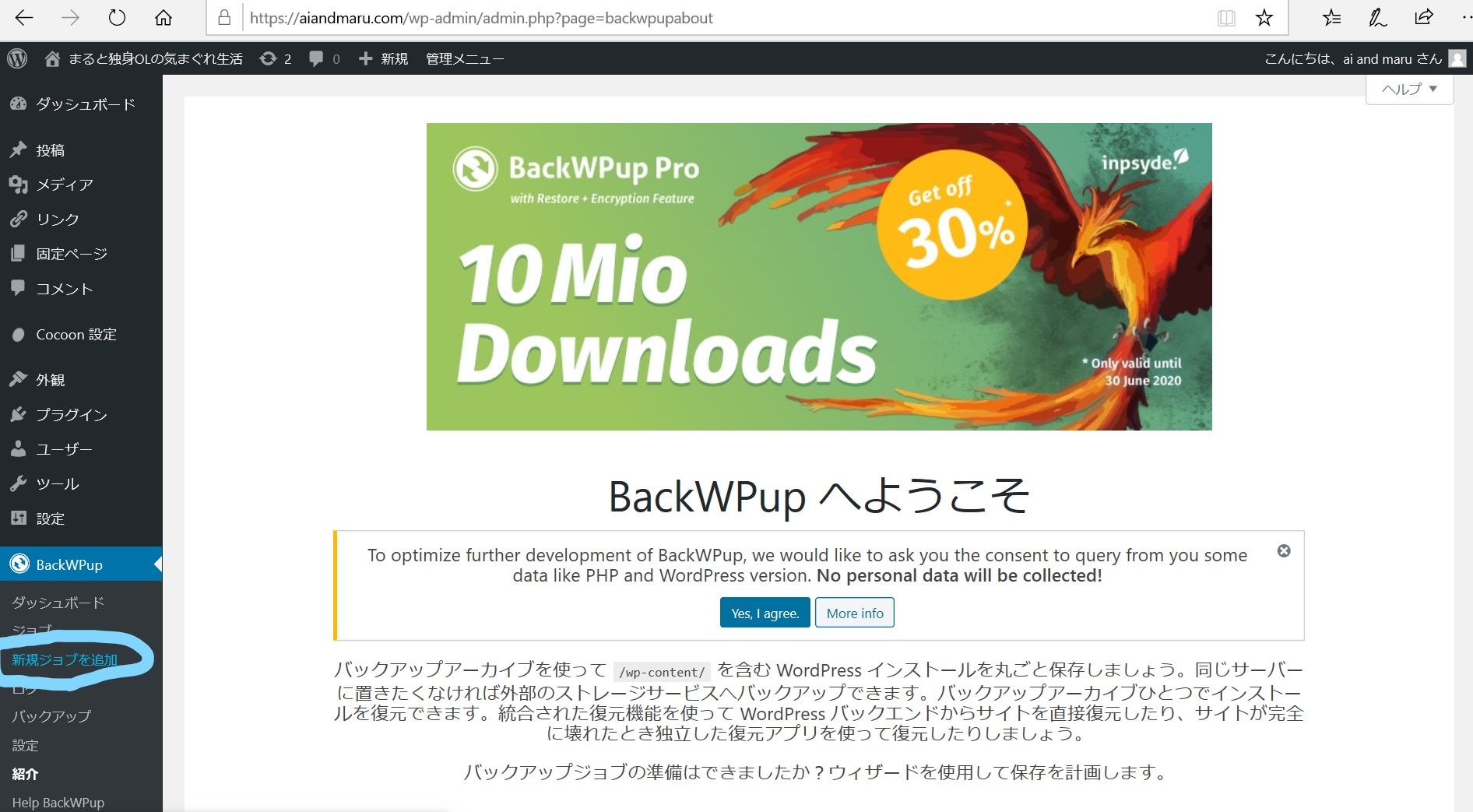Image resolution: width=1473 pixels, height=812 pixels.
Task: Open the favorites hub icon
Action: coord(1331,18)
